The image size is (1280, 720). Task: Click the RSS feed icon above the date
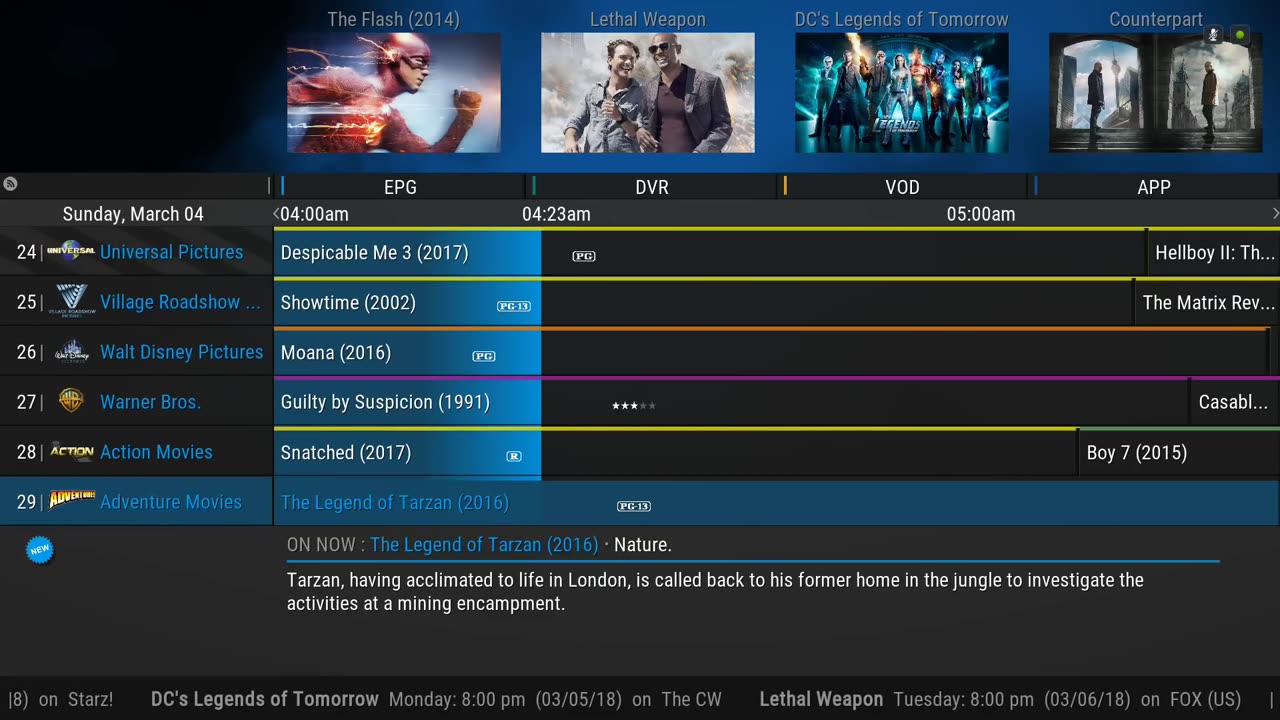[x=10, y=184]
